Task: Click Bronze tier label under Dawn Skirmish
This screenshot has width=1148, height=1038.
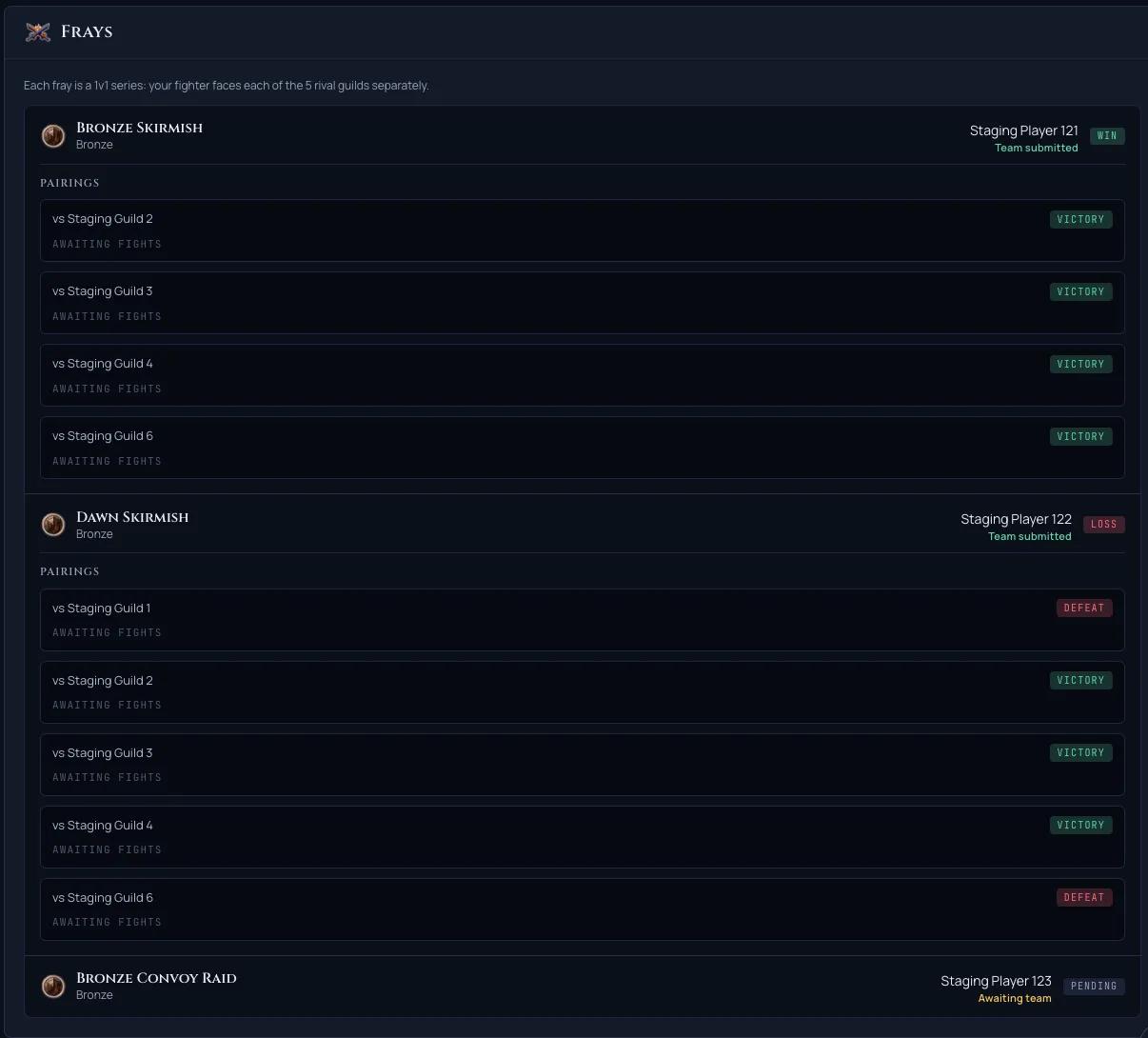Action: 94,534
